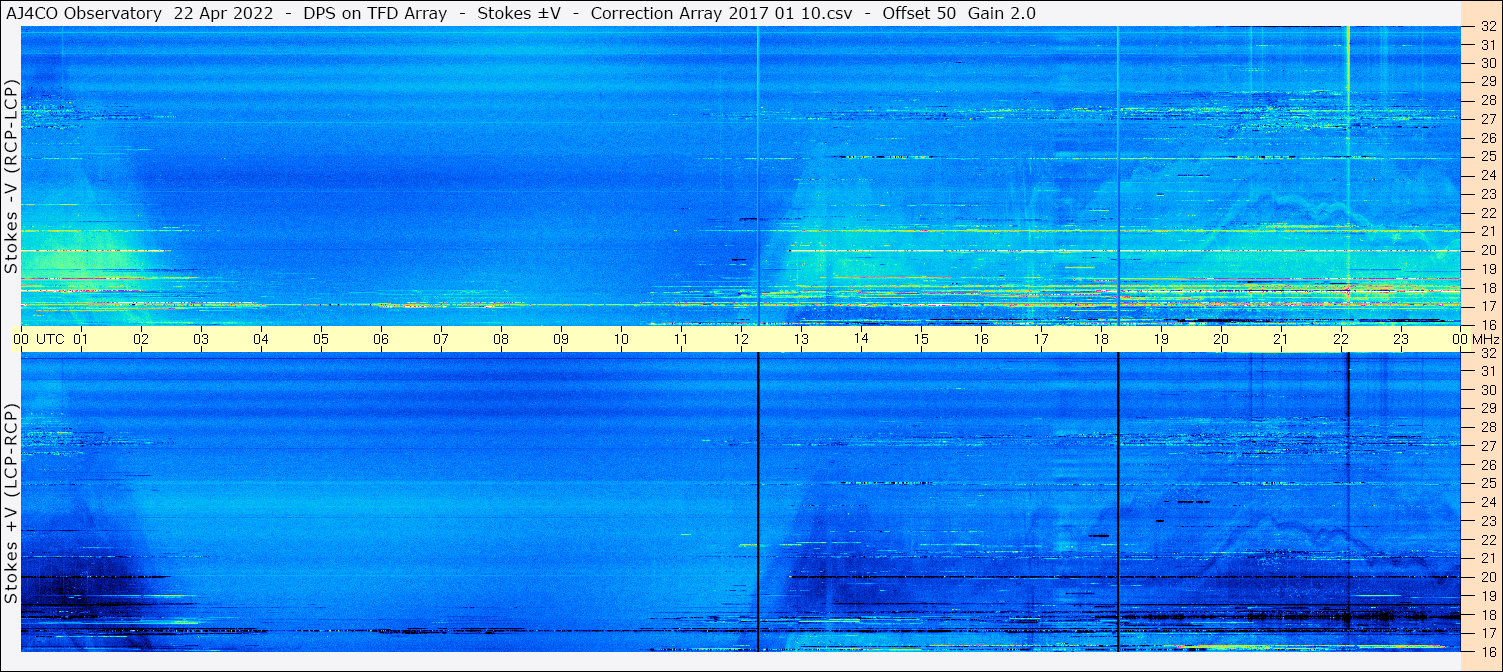The image size is (1503, 672).
Task: Select the 11 hour tick on time axis
Action: point(681,339)
